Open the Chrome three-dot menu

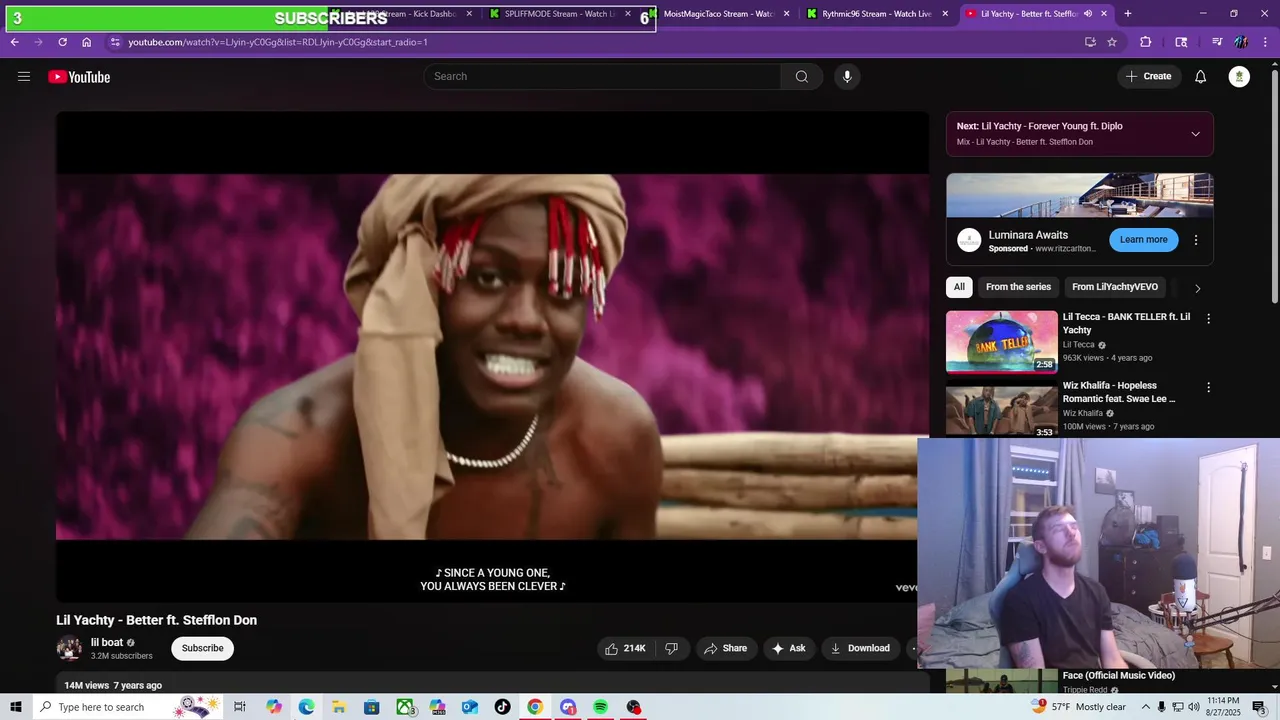click(x=1265, y=42)
